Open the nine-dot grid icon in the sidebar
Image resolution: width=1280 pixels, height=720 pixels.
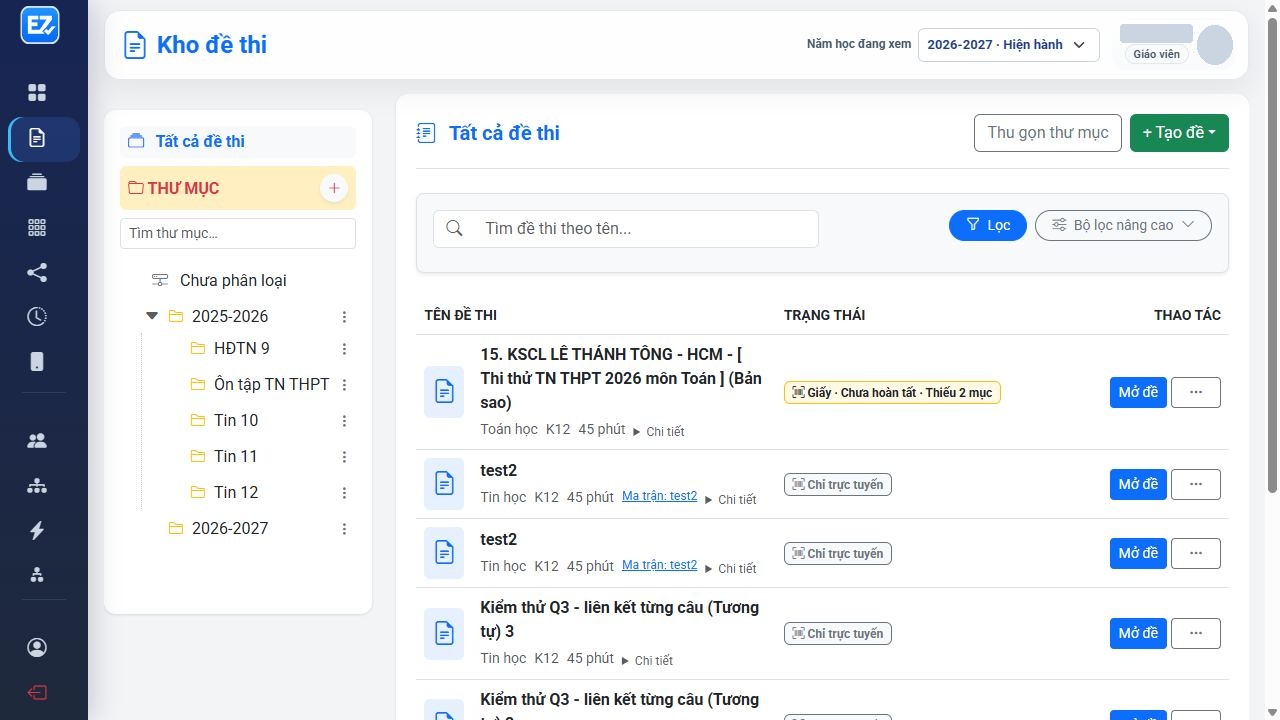click(x=37, y=228)
